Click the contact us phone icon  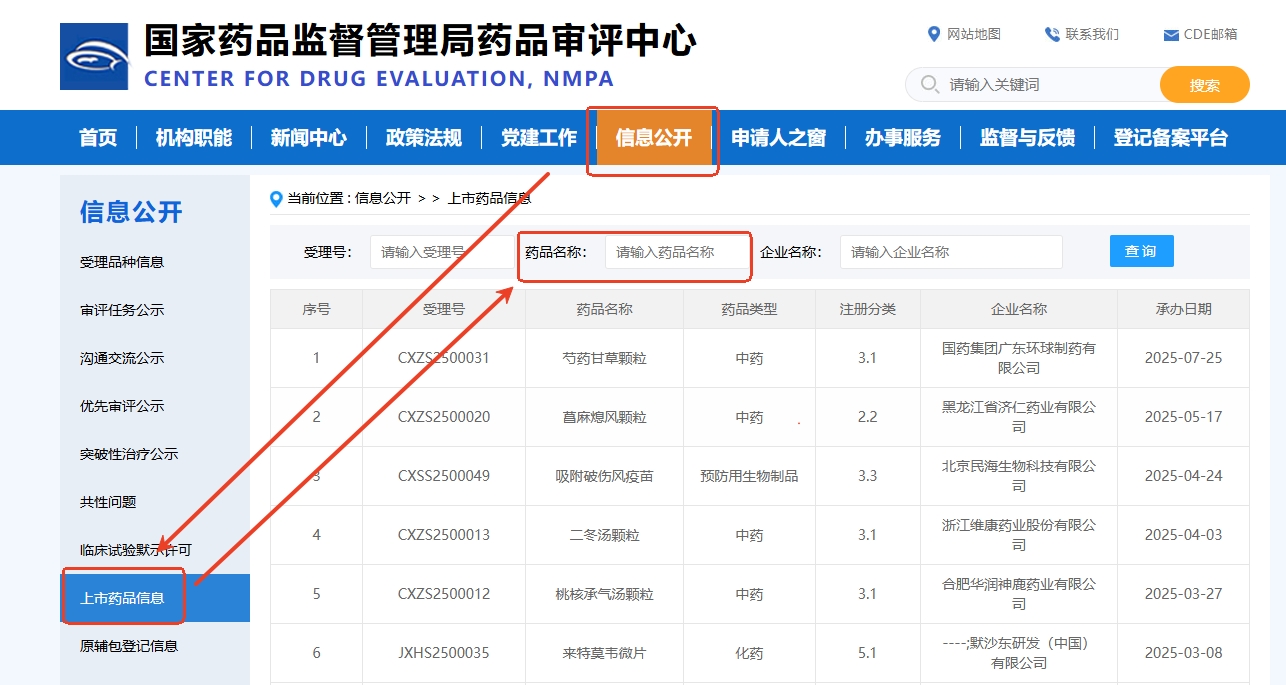pos(1052,34)
